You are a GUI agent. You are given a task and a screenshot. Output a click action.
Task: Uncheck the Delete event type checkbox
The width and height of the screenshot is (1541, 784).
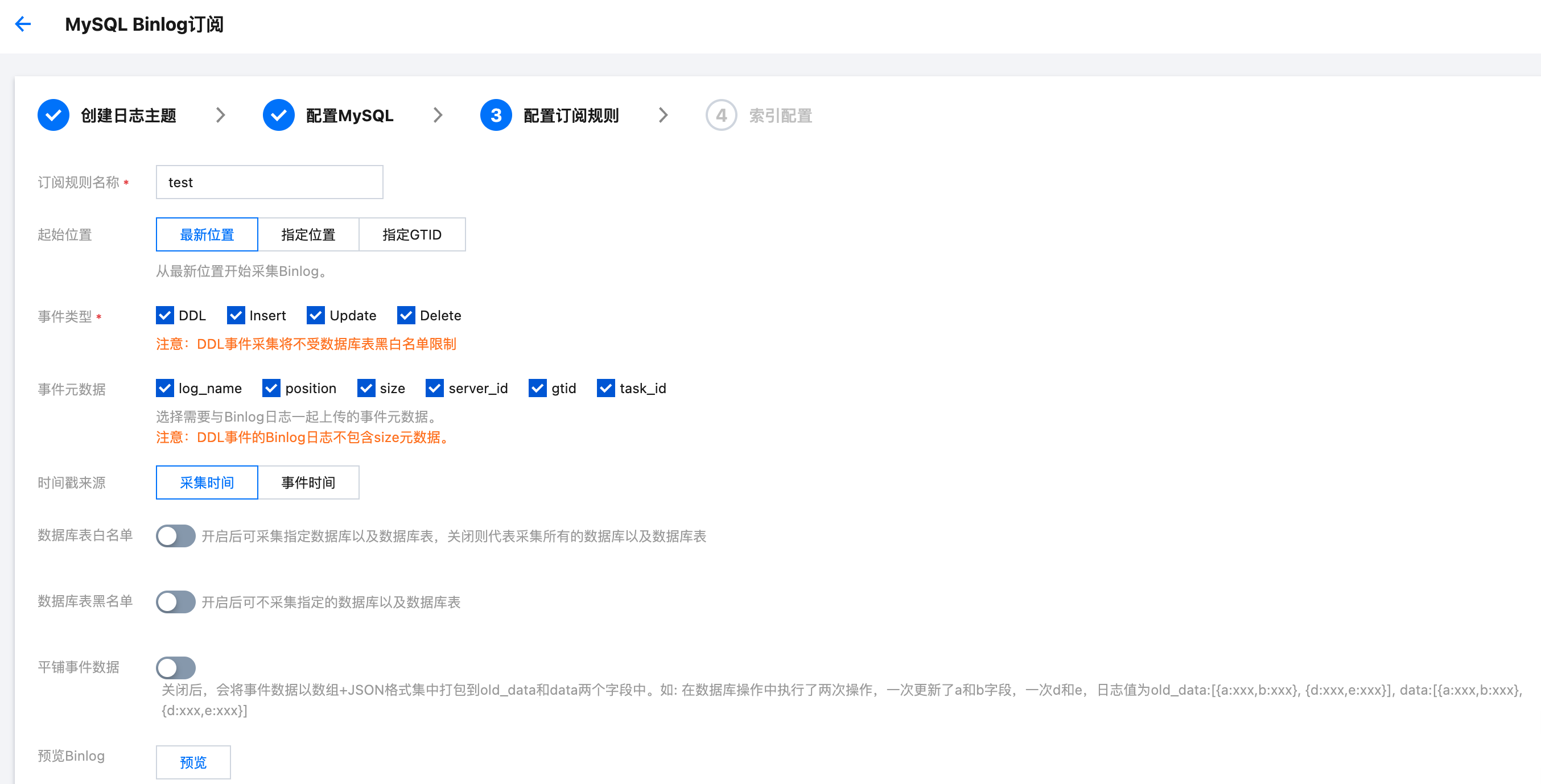[x=406, y=315]
